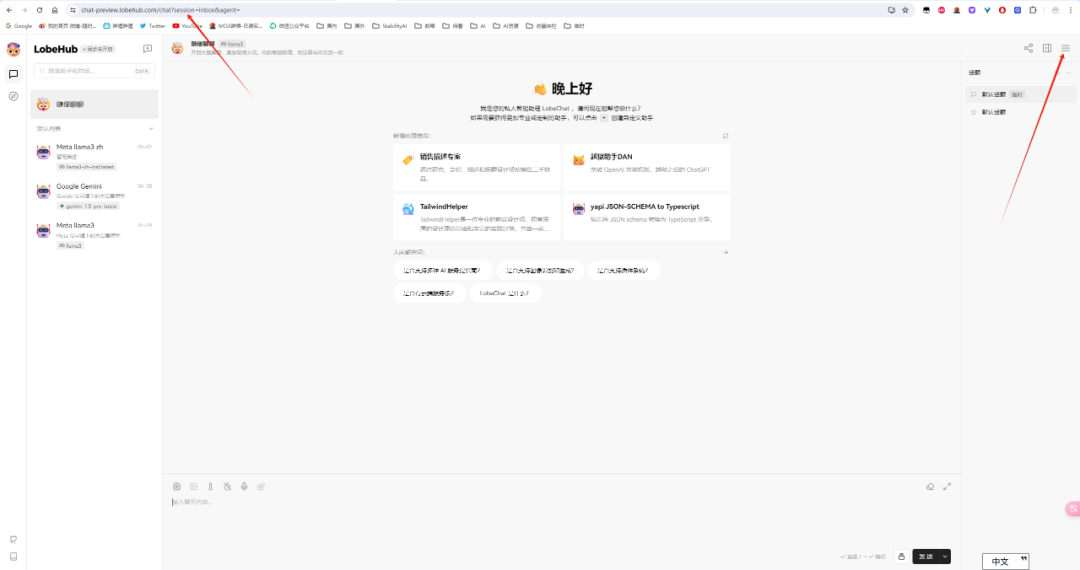Toggle the topic panel icon

pos(1047,48)
